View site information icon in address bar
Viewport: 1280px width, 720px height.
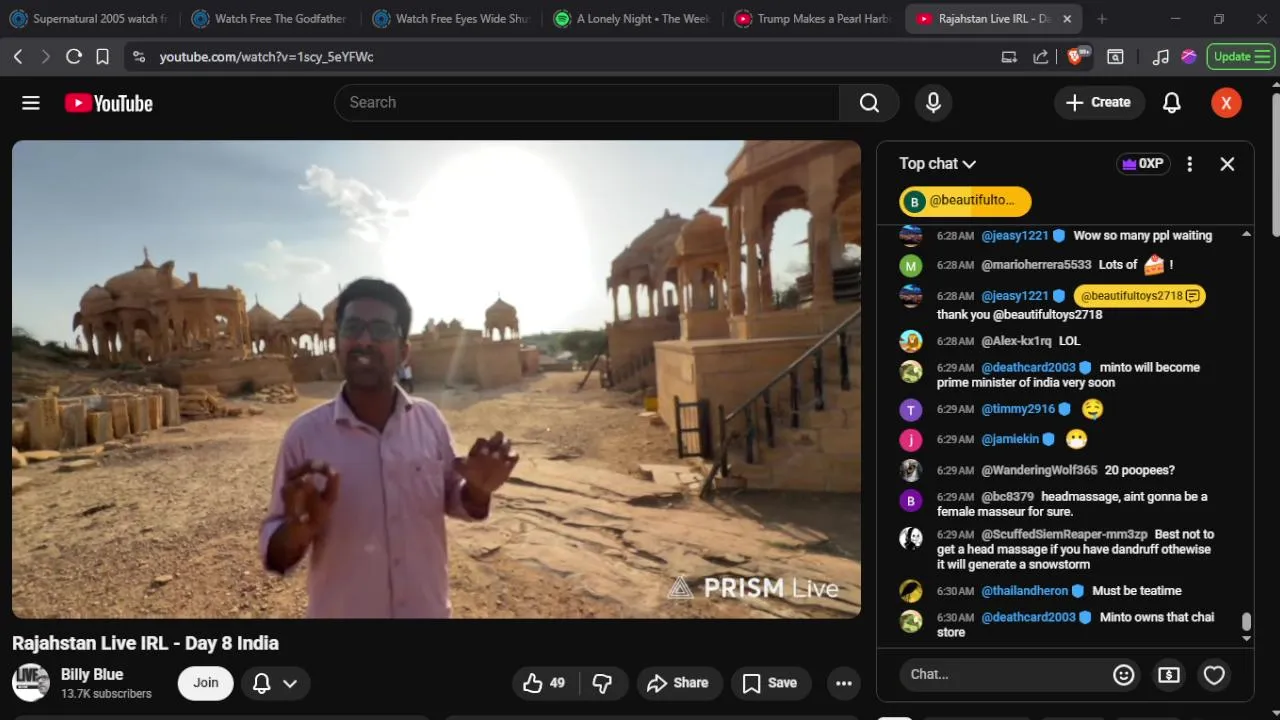pyautogui.click(x=138, y=57)
